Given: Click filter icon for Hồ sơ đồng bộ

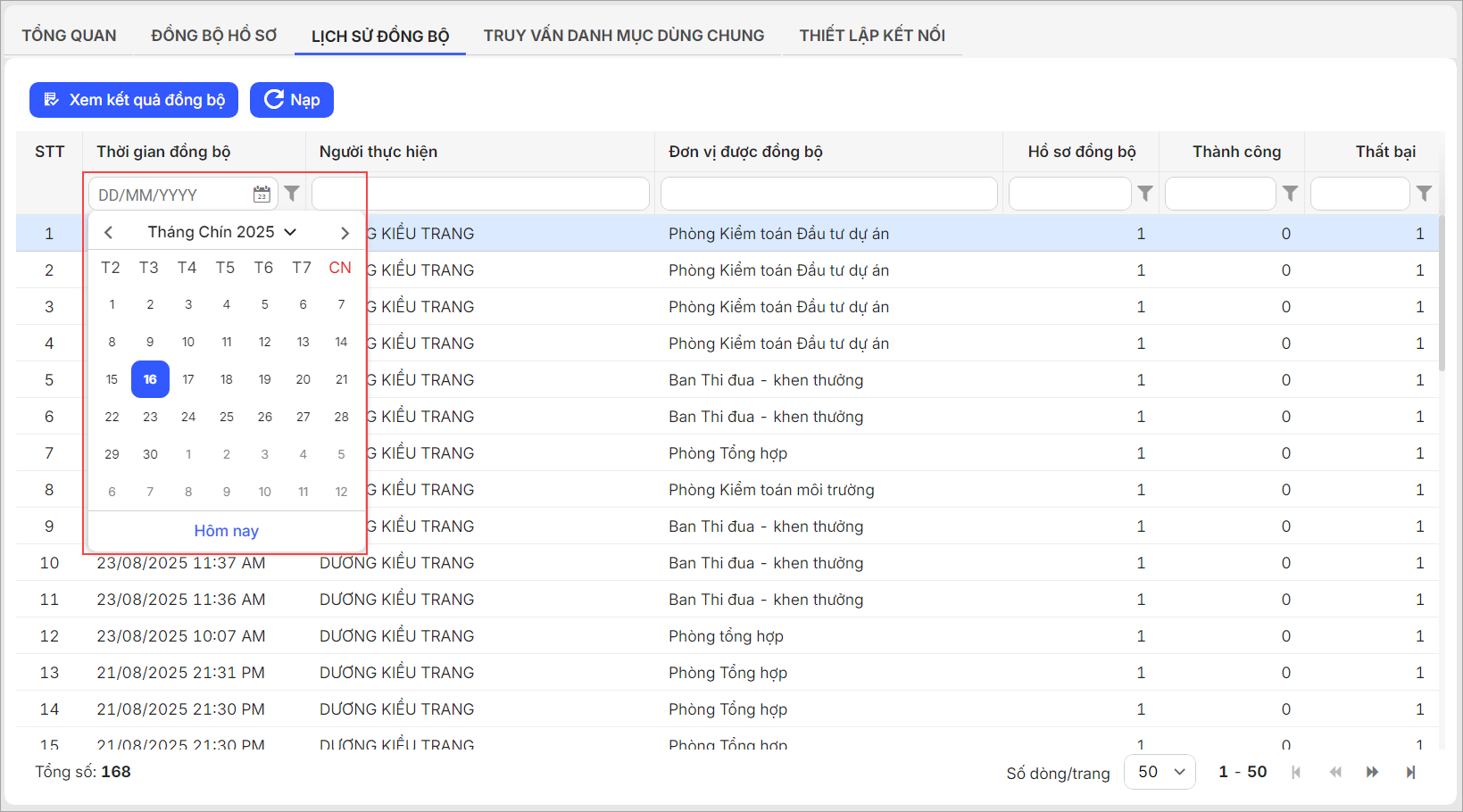Looking at the screenshot, I should (x=1145, y=194).
